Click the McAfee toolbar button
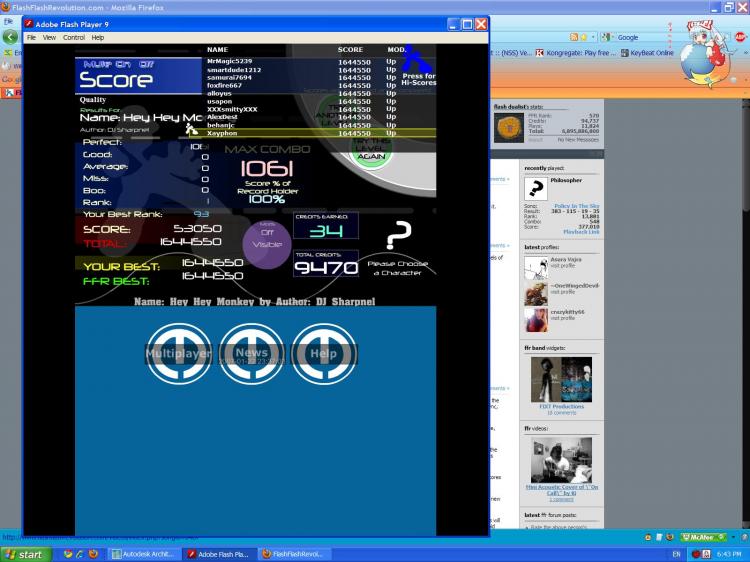This screenshot has width=750, height=562. pyautogui.click(x=704, y=538)
